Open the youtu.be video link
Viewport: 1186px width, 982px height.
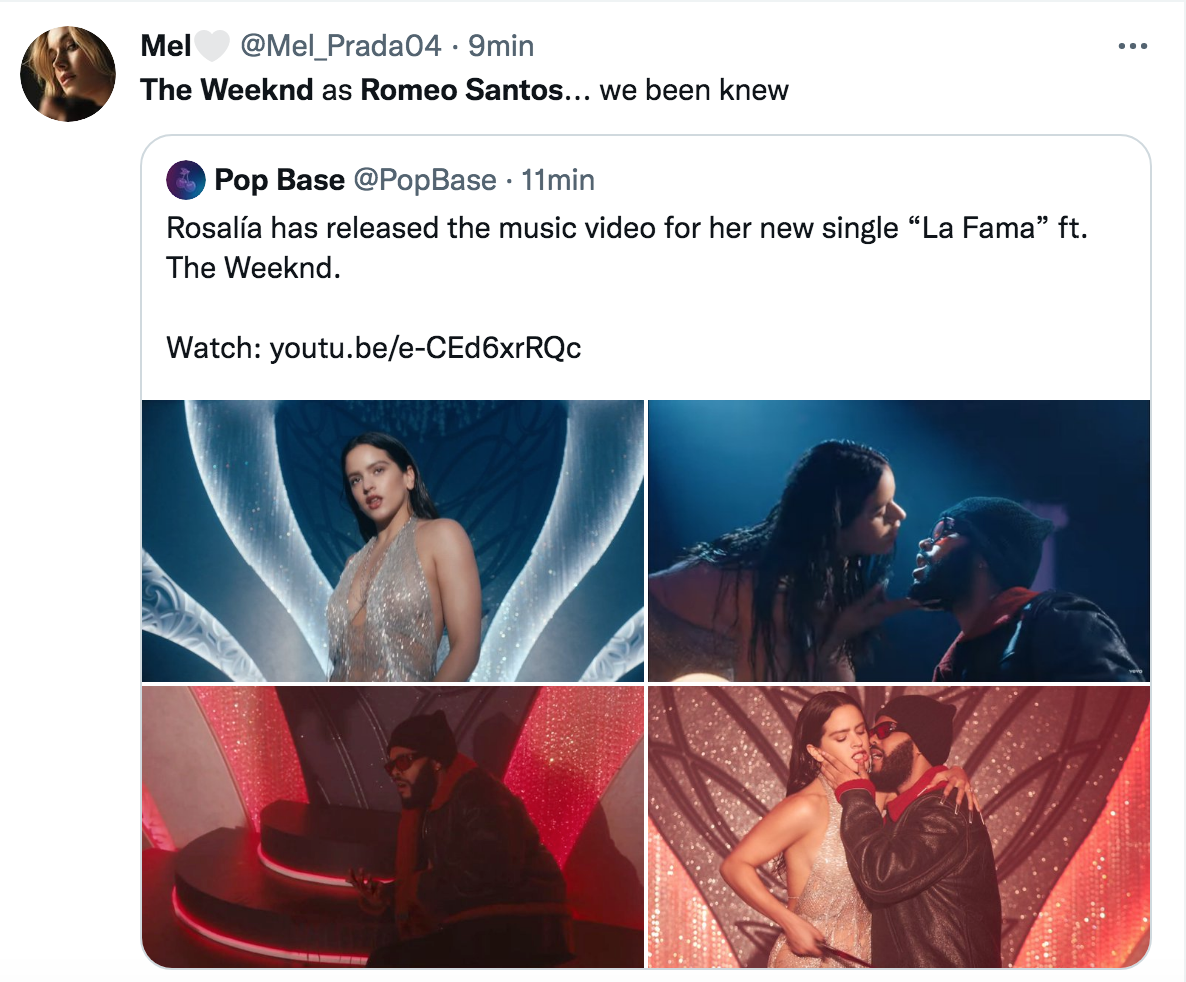[x=425, y=347]
